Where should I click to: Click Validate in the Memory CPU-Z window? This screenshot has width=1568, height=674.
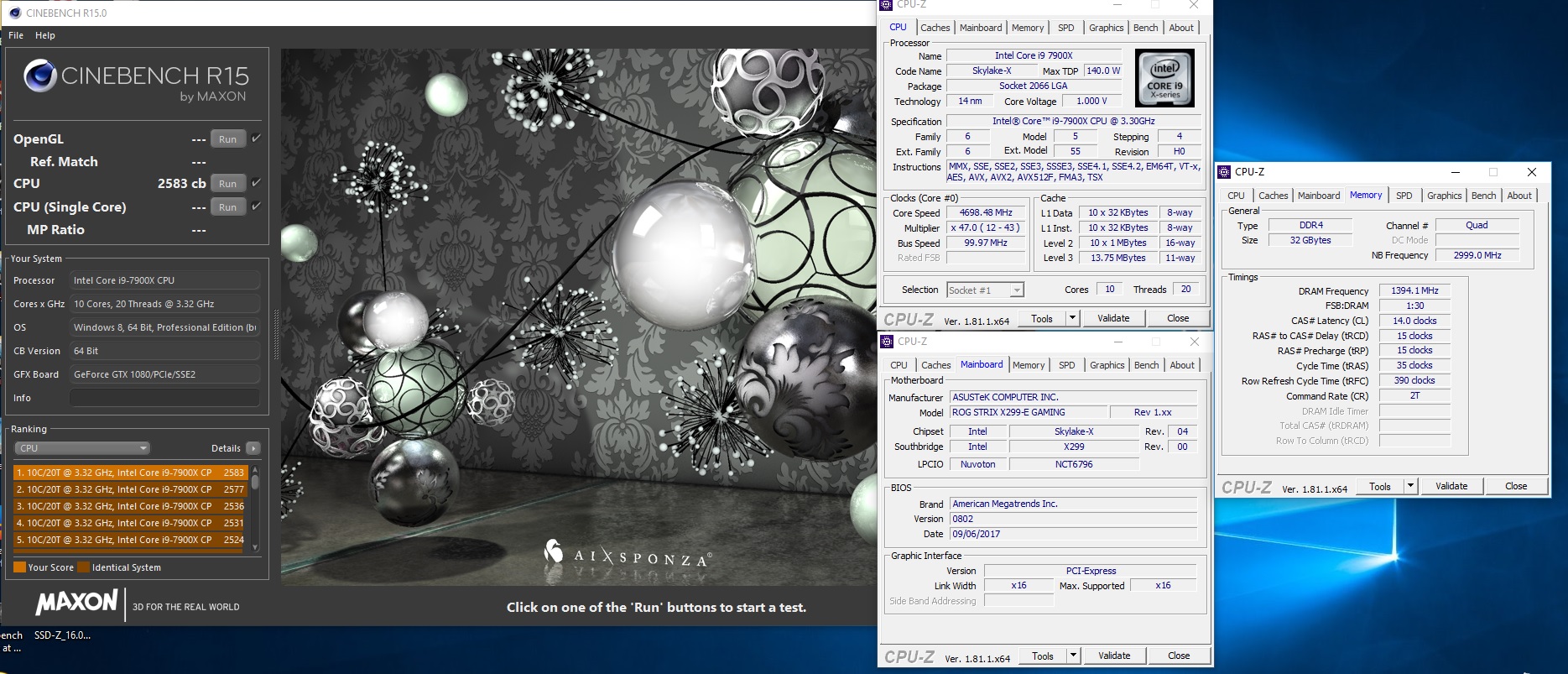pos(1451,486)
